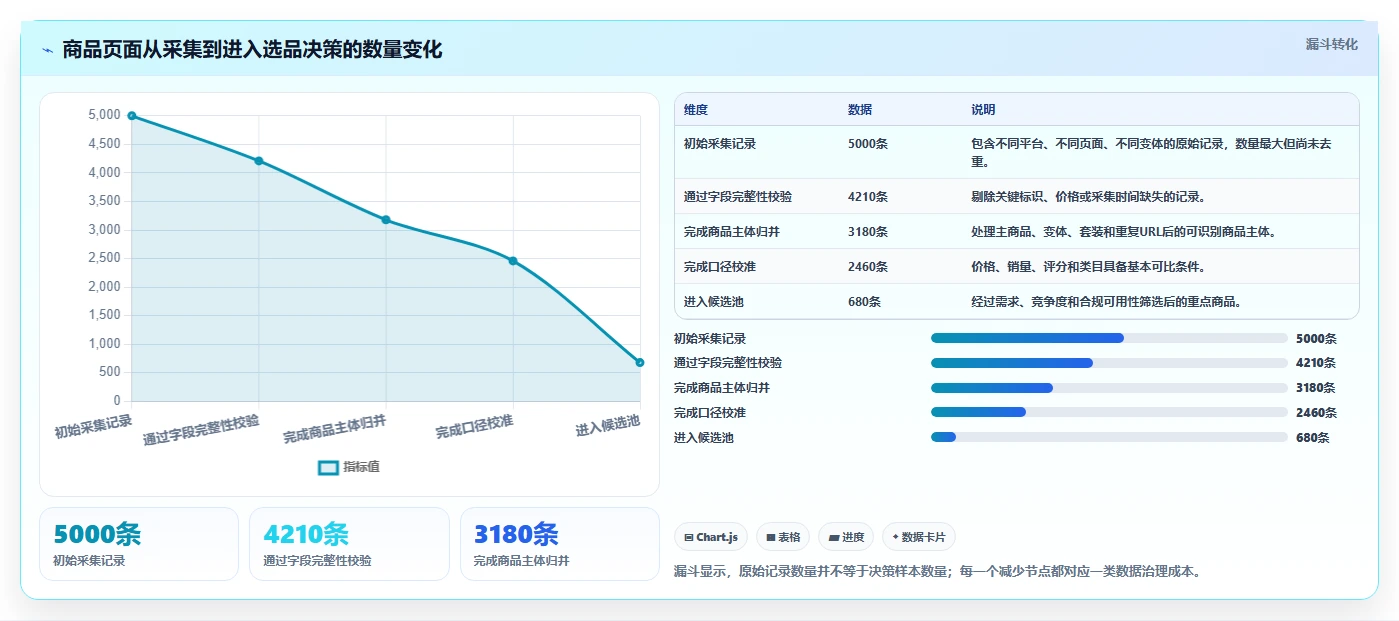The height and width of the screenshot is (621, 1399).
Task: Click the 3180条 table cell
Action: [x=868, y=232]
